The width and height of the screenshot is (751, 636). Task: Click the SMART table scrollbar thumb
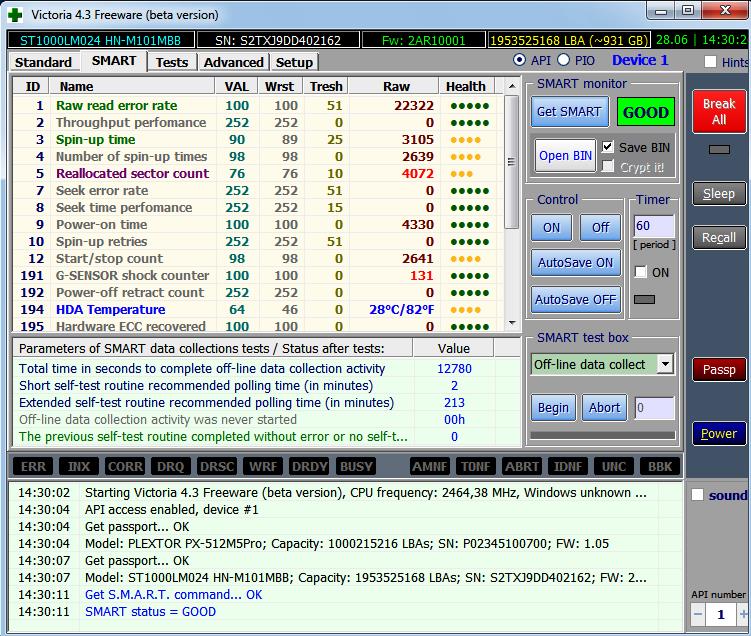(x=512, y=162)
